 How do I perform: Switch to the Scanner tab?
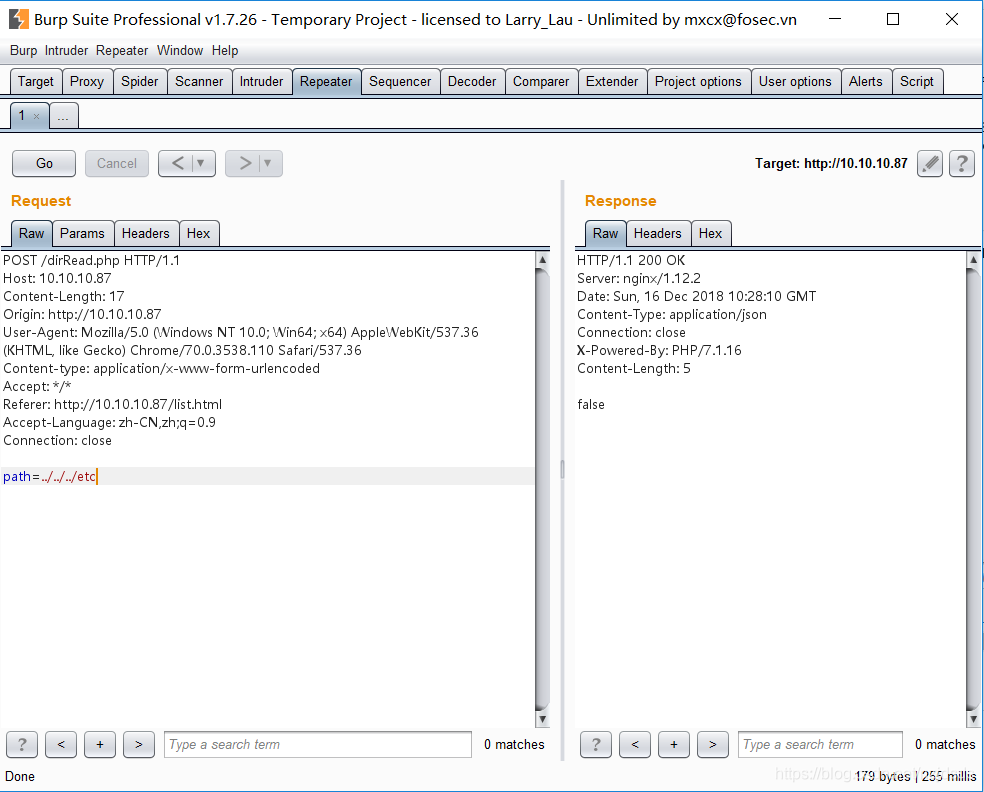pos(199,82)
